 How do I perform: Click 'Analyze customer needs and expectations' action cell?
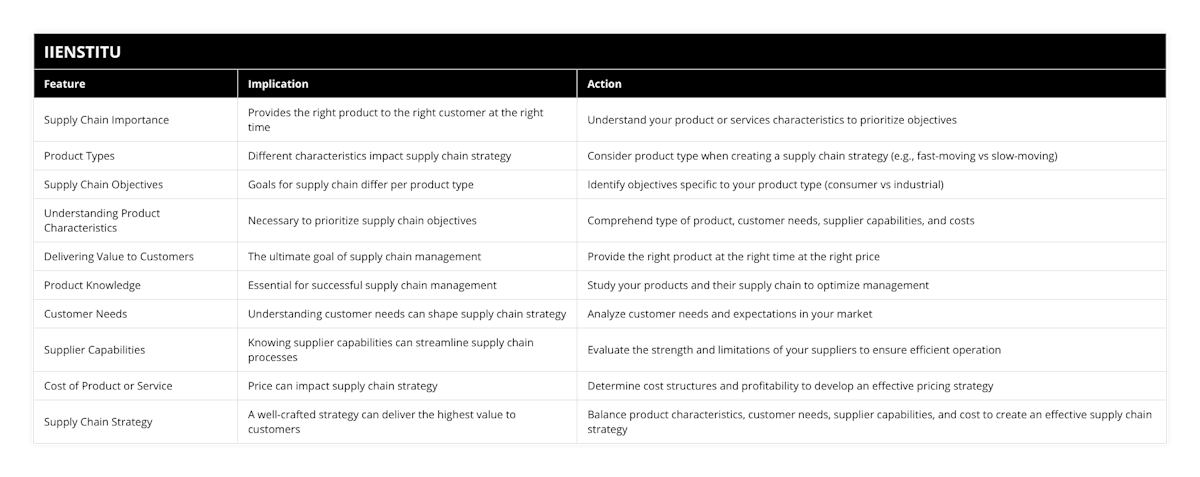pyautogui.click(x=730, y=314)
